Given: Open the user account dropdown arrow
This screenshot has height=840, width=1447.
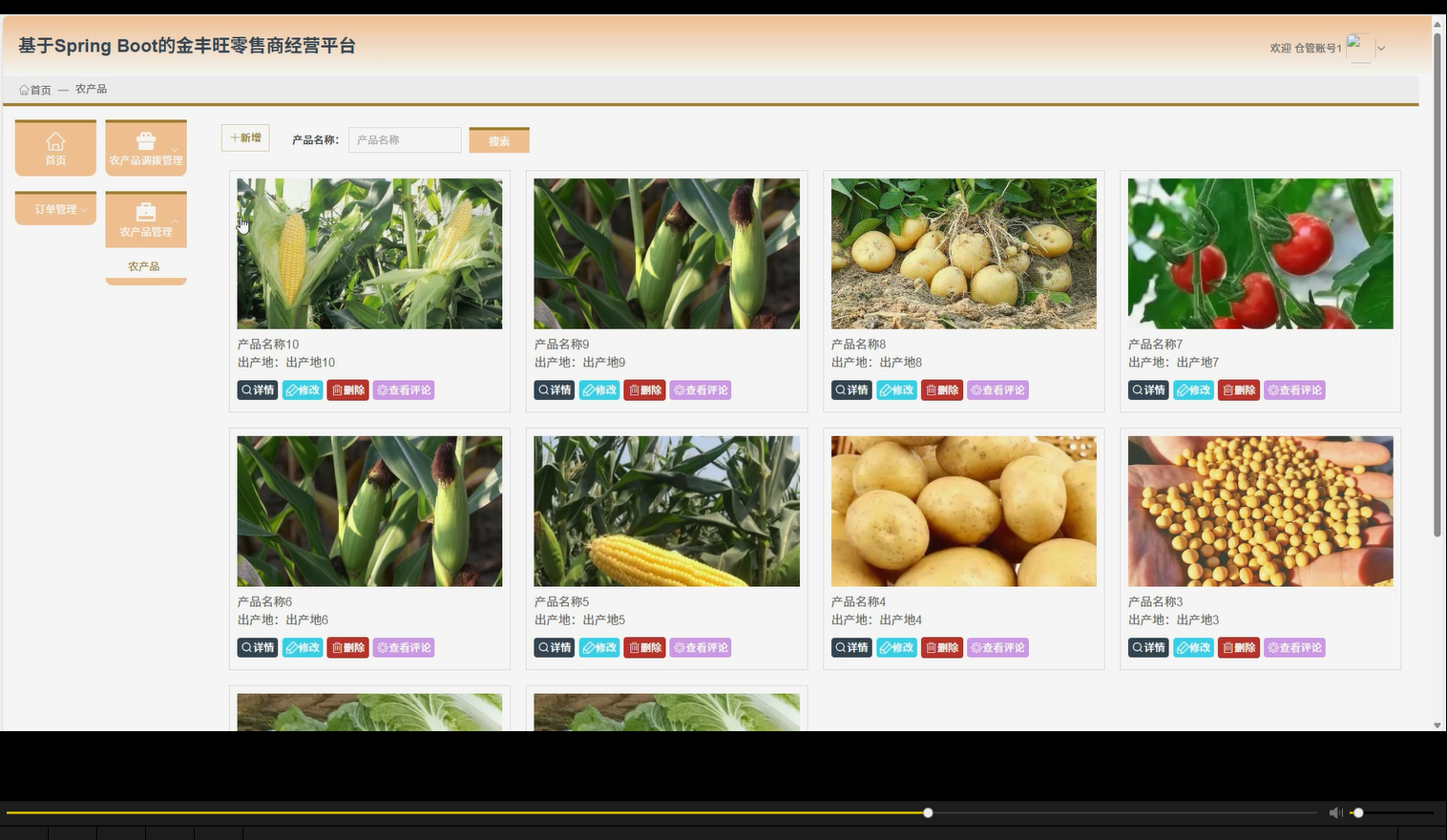Looking at the screenshot, I should [x=1380, y=49].
